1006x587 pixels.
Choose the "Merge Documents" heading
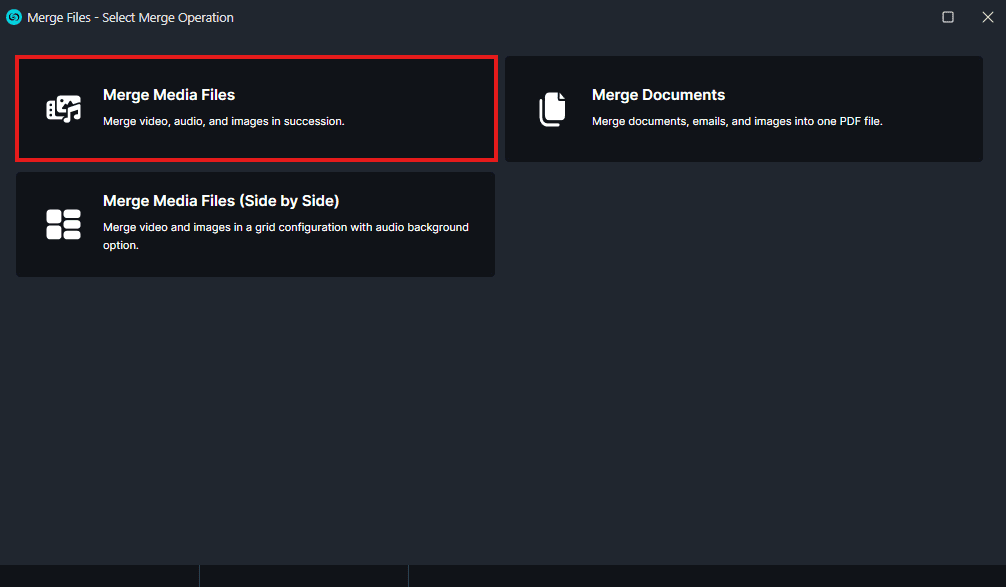pyautogui.click(x=658, y=95)
